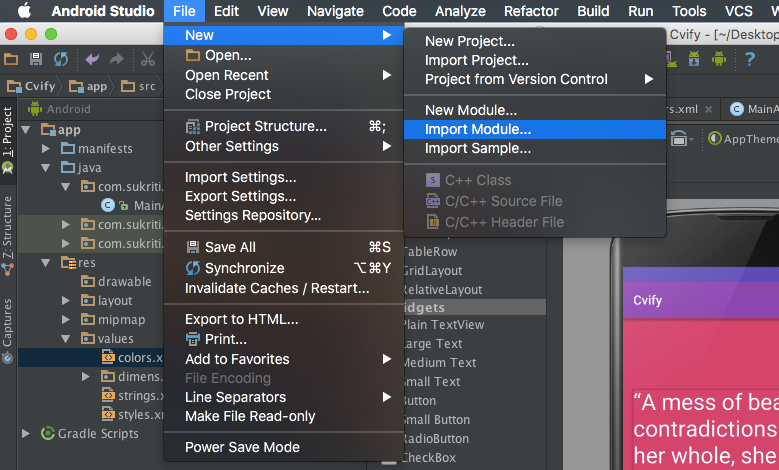Click the AppTheme selector icon

(714, 139)
